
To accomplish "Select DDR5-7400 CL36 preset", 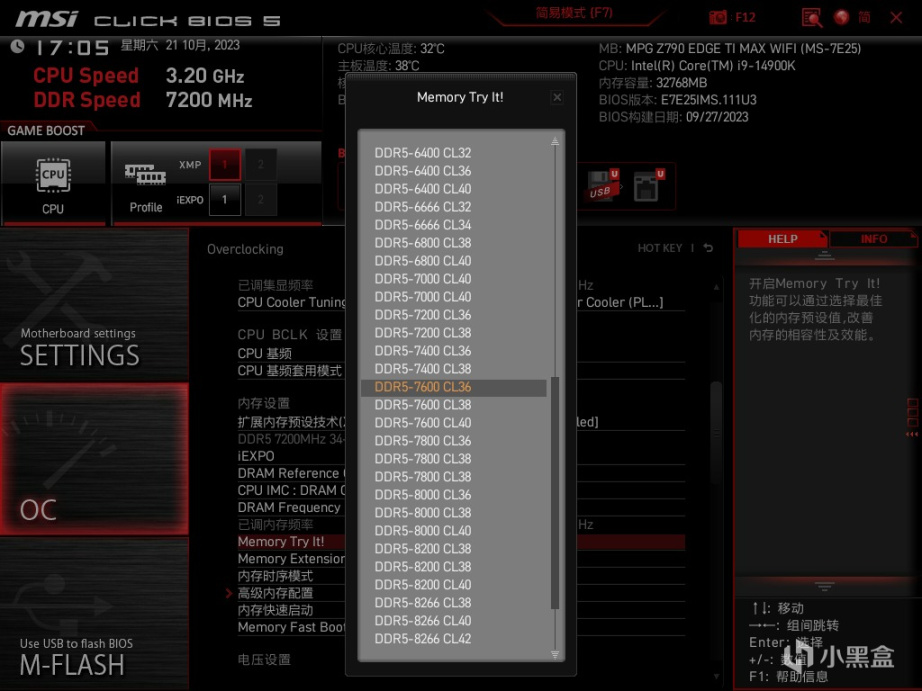I will [423, 351].
